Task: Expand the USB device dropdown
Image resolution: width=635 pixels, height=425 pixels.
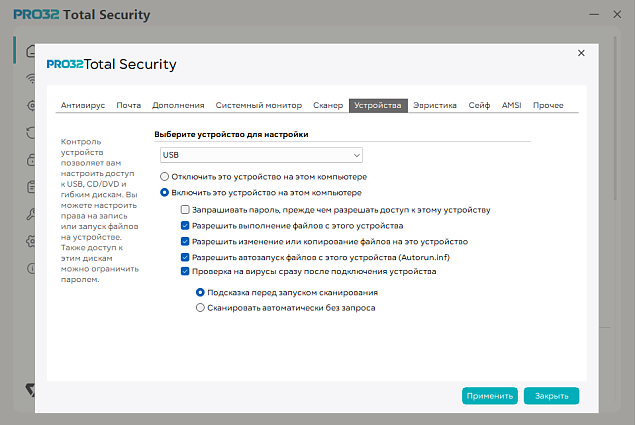Action: coord(261,155)
